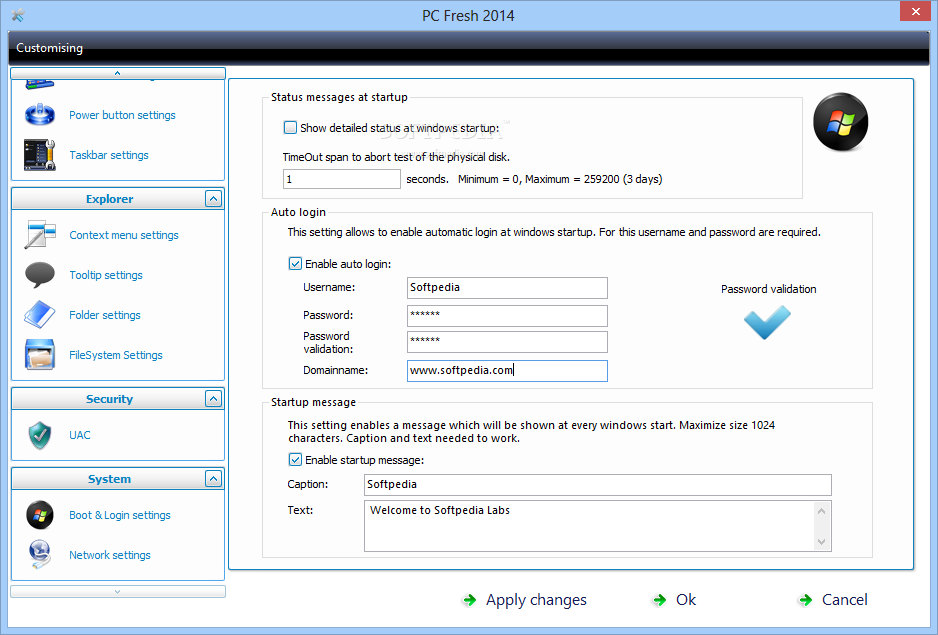Click the Password validation checkmark icon
The height and width of the screenshot is (635, 938).
[x=768, y=323]
